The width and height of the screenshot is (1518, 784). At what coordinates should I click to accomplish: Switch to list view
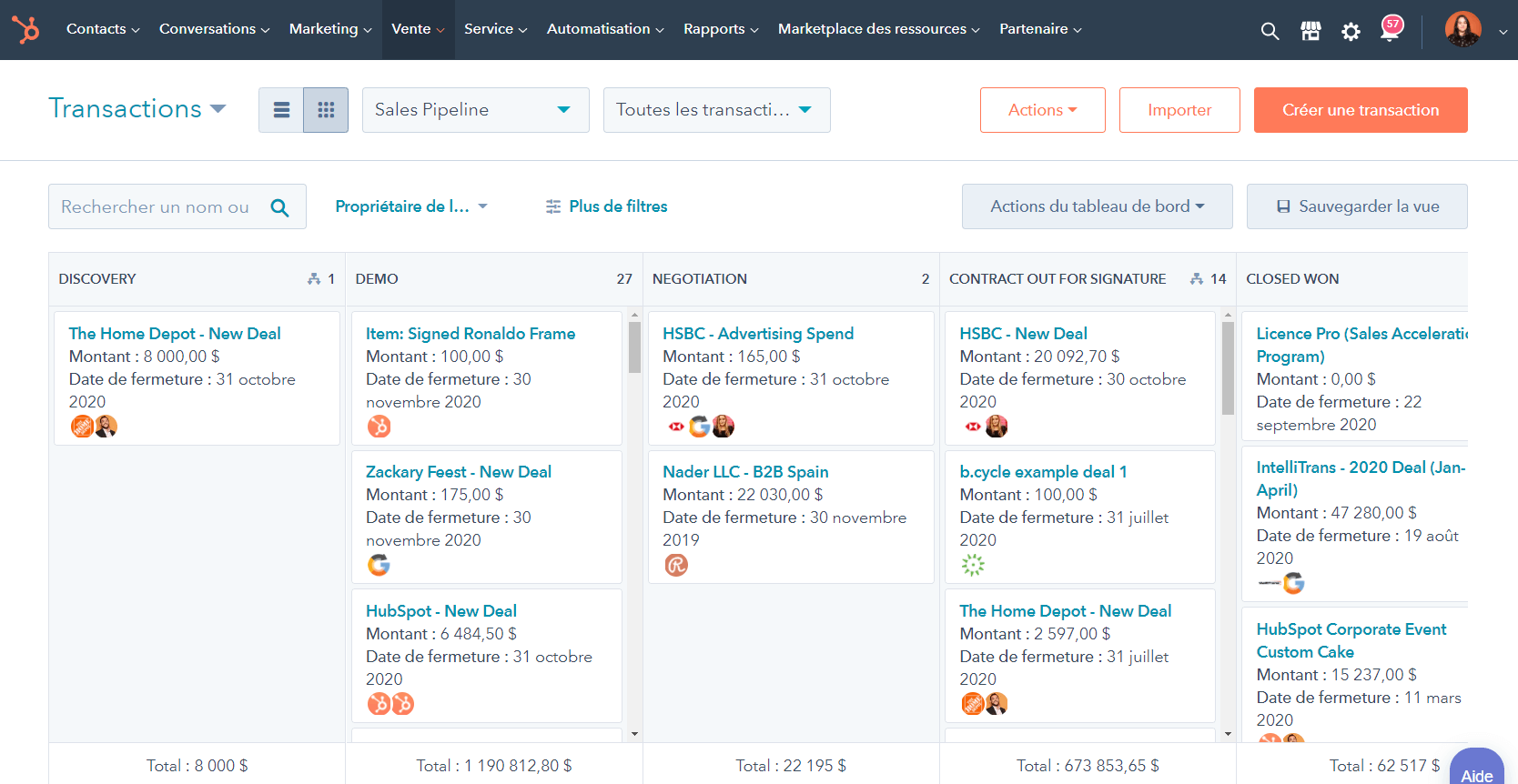tap(281, 110)
